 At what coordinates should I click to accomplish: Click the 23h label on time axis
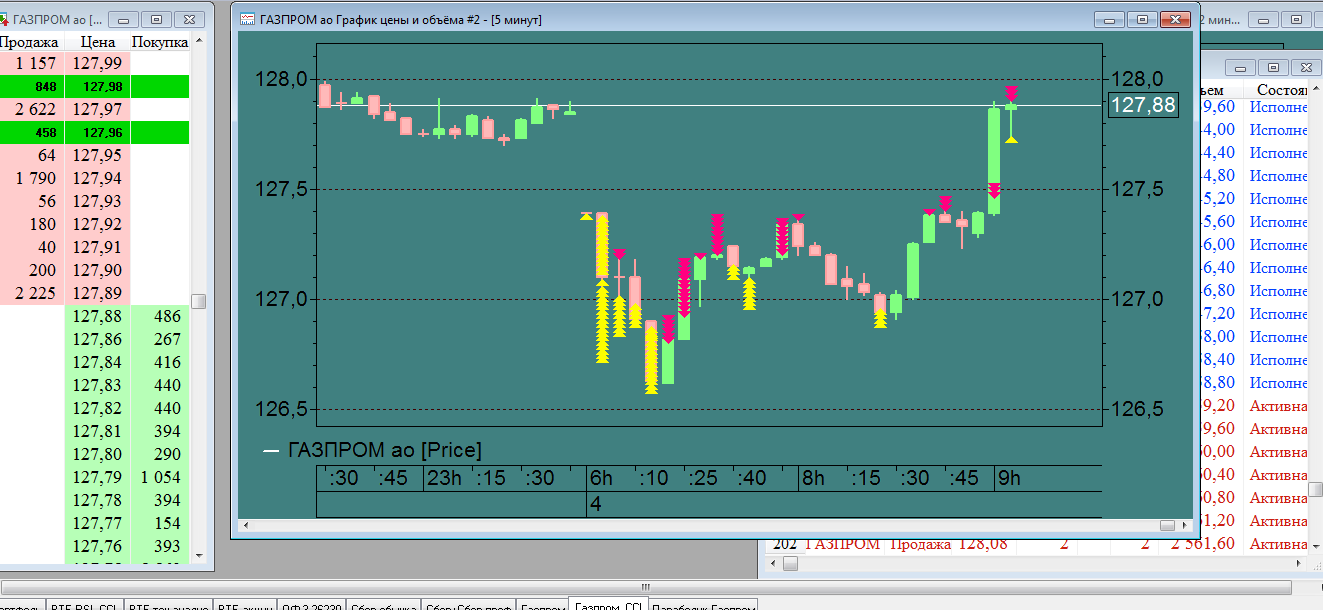444,478
